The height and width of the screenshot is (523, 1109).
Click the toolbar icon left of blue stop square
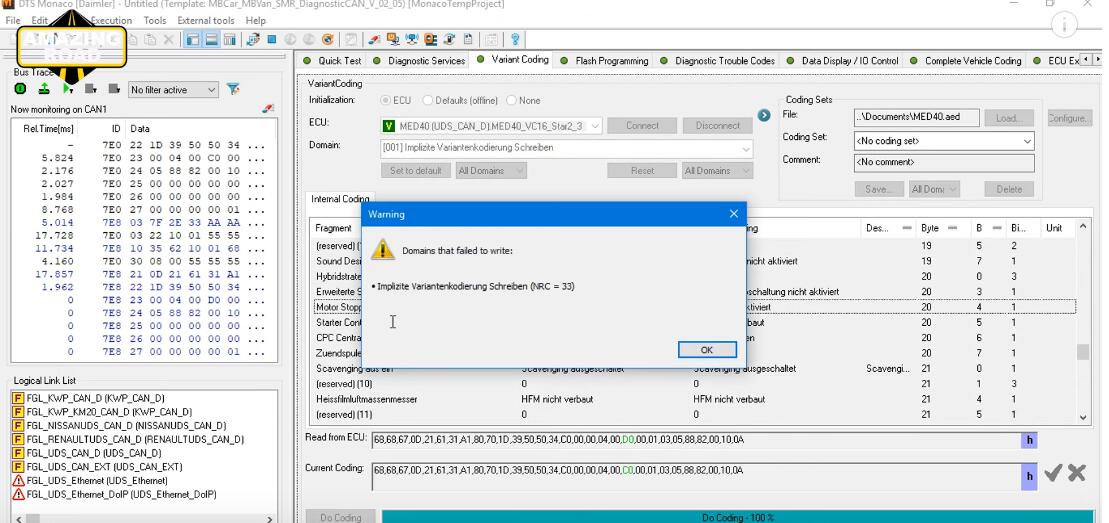click(x=253, y=40)
